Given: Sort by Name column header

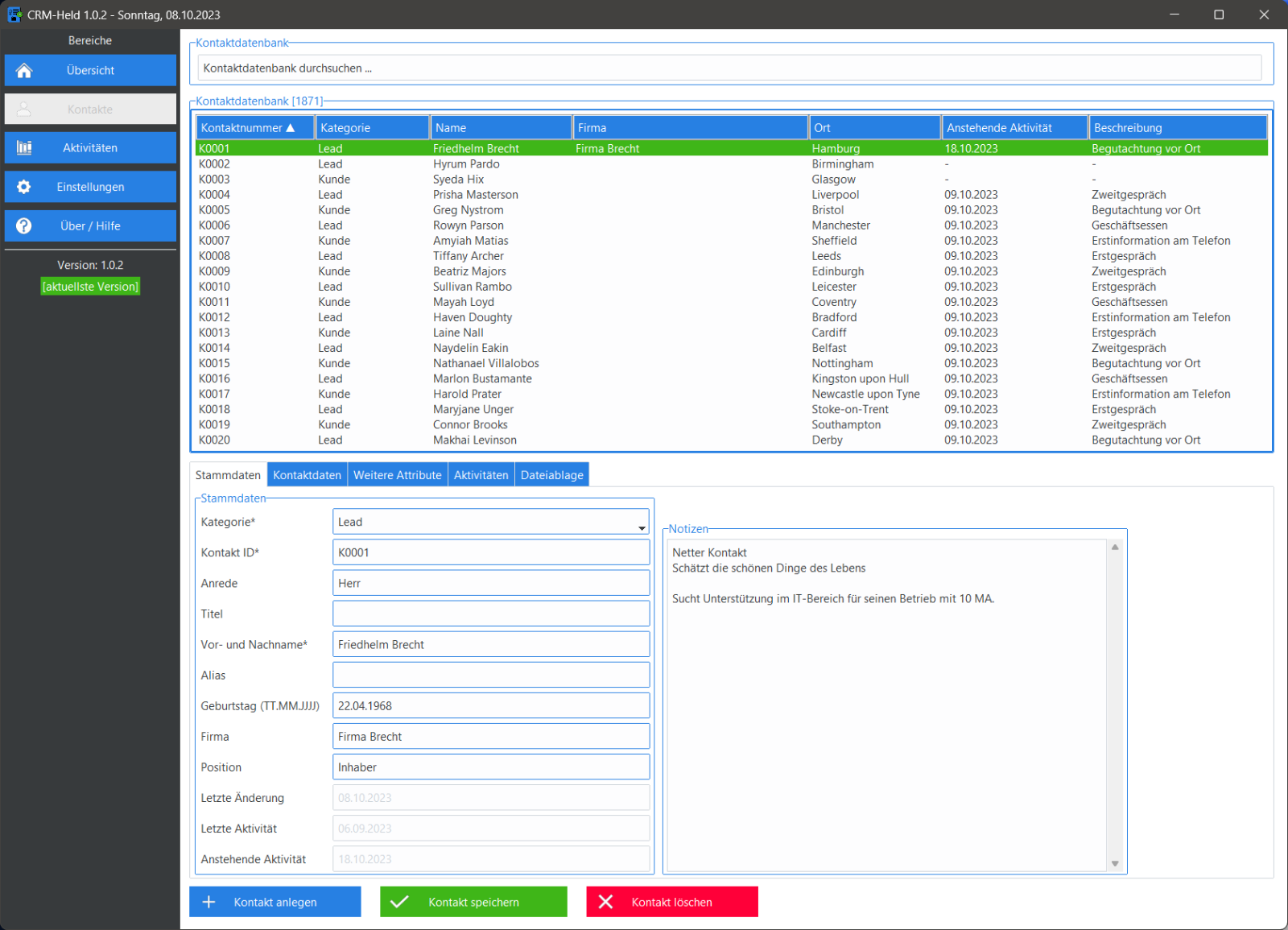Looking at the screenshot, I should coord(501,128).
